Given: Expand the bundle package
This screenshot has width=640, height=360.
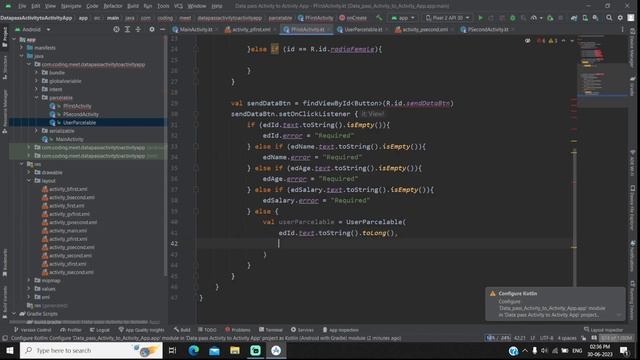Looking at the screenshot, I should tap(36, 73).
